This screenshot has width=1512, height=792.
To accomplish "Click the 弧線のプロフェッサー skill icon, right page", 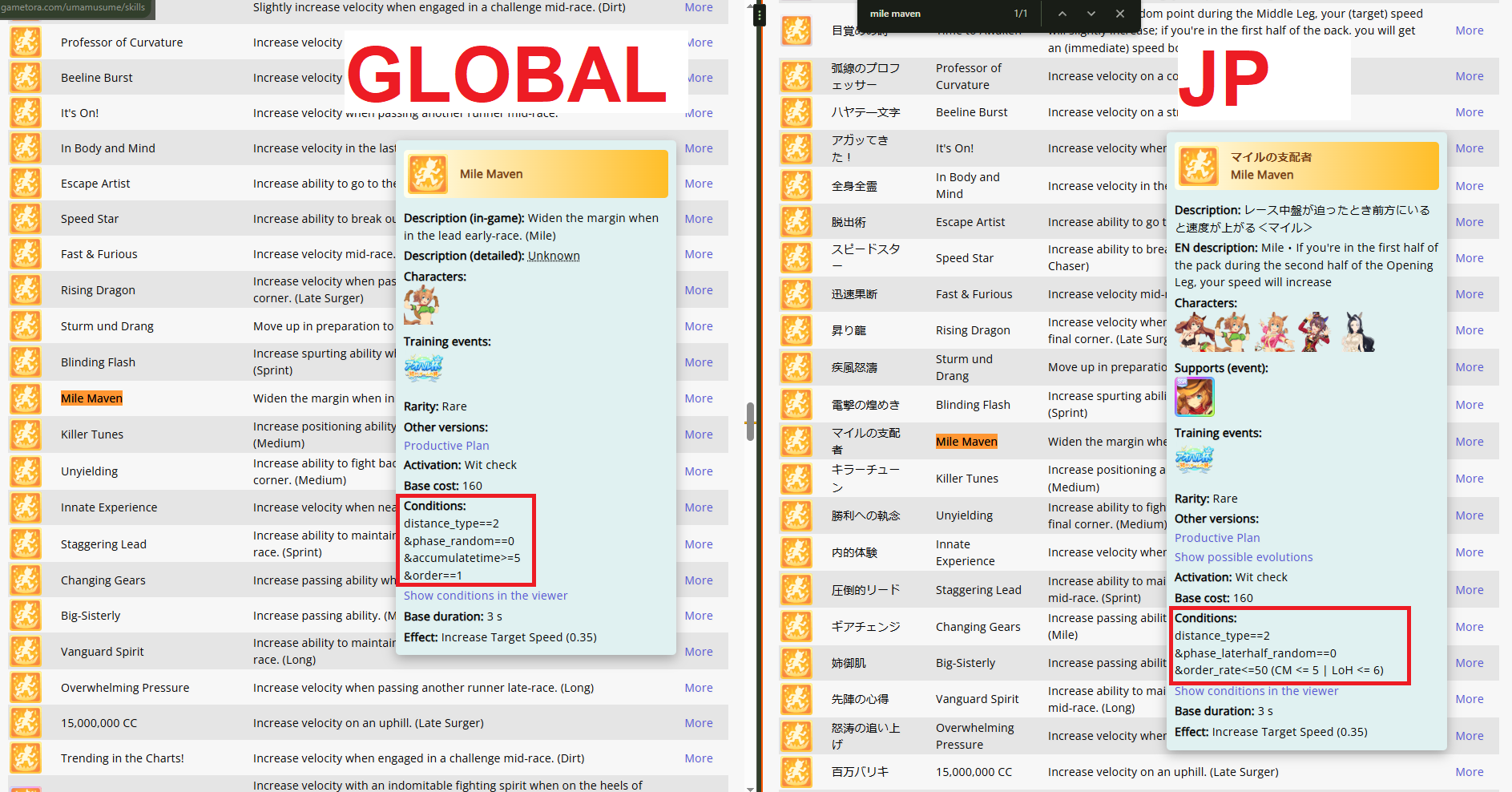I will 796,76.
